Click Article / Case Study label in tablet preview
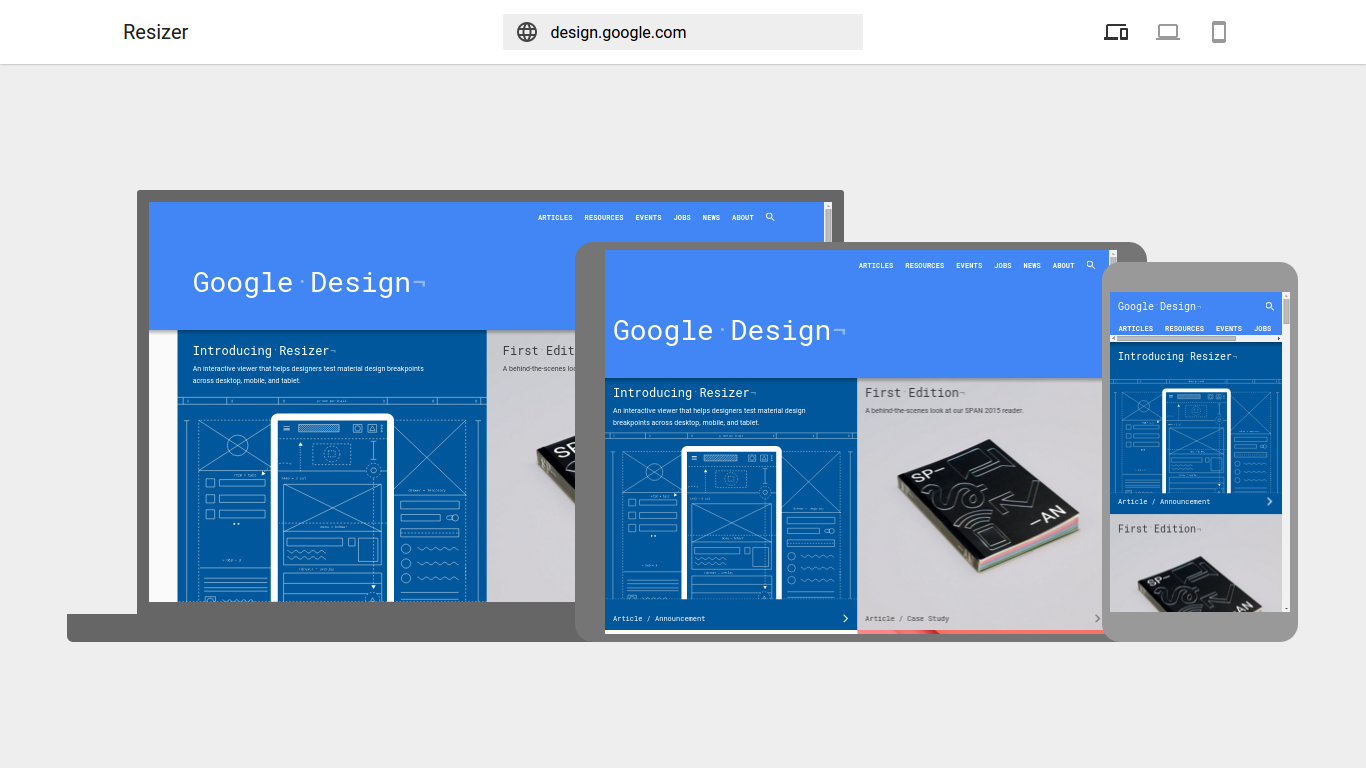1366x768 pixels. pos(907,619)
